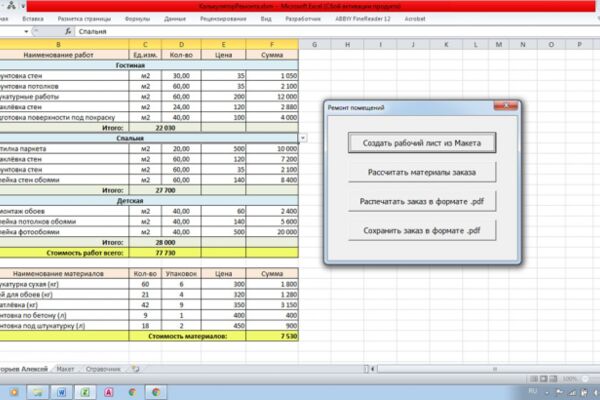Click the RU language indicator in tray

(x=532, y=391)
